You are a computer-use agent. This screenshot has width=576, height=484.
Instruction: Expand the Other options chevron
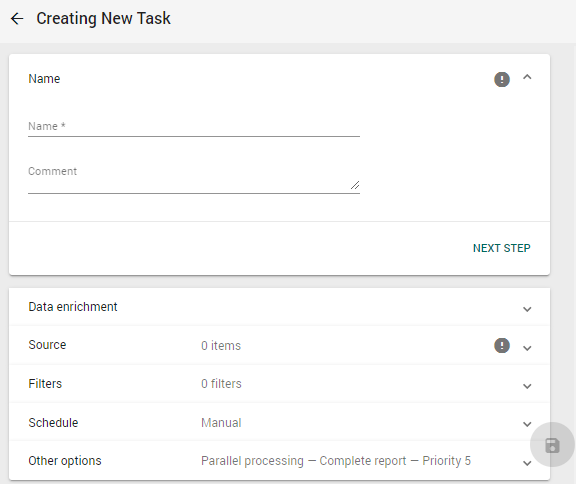[x=527, y=463]
